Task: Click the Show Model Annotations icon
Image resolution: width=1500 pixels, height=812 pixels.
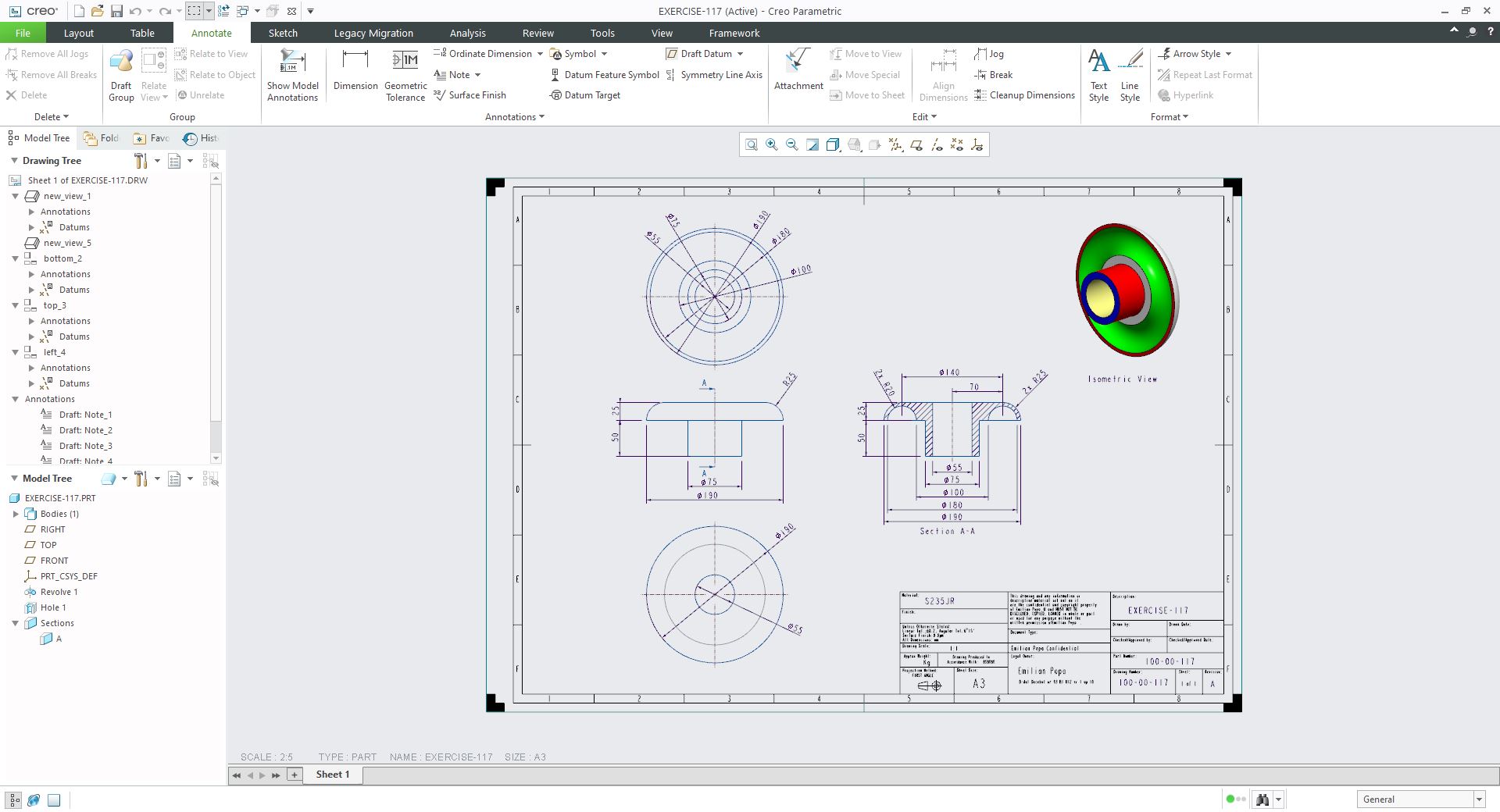Action: 293,75
